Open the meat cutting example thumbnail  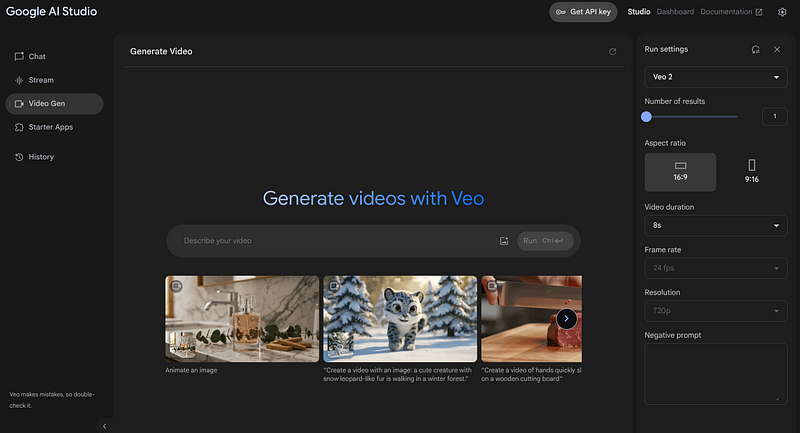tap(531, 319)
